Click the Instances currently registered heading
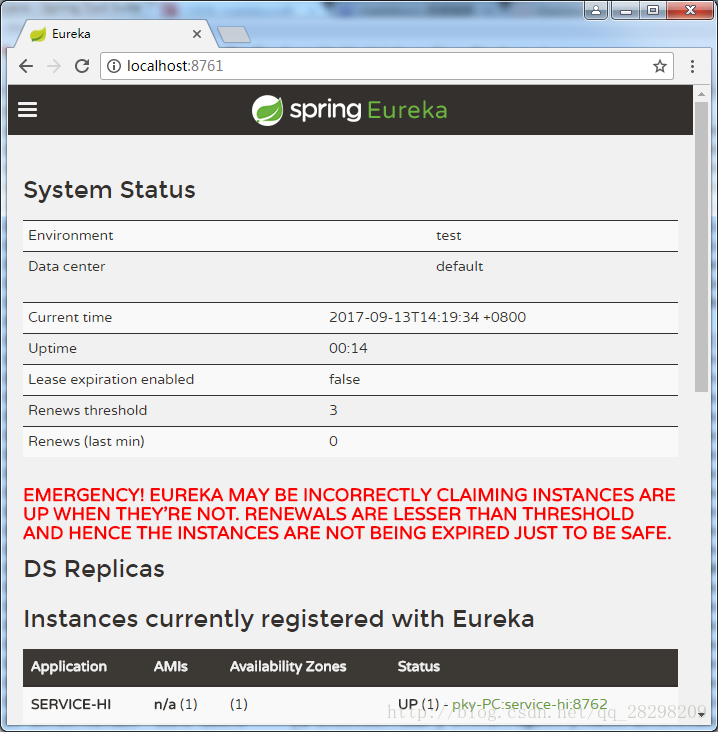 (x=279, y=619)
